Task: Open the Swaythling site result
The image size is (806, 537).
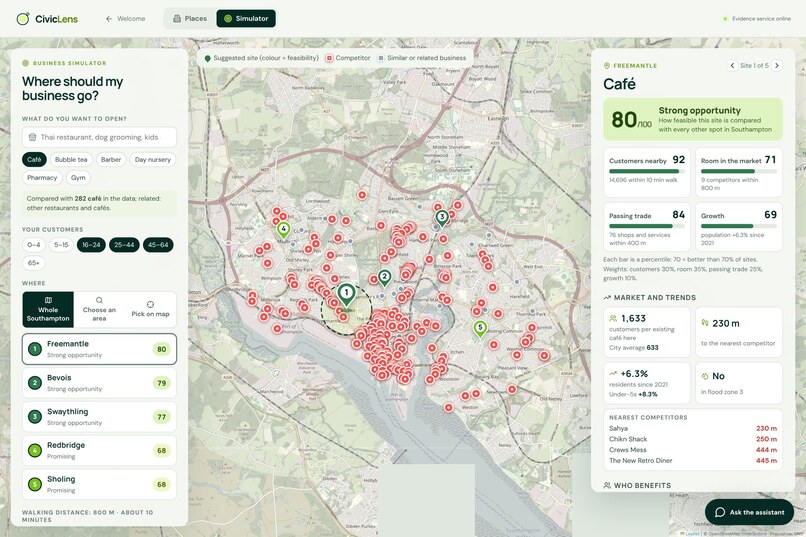Action: (x=99, y=417)
